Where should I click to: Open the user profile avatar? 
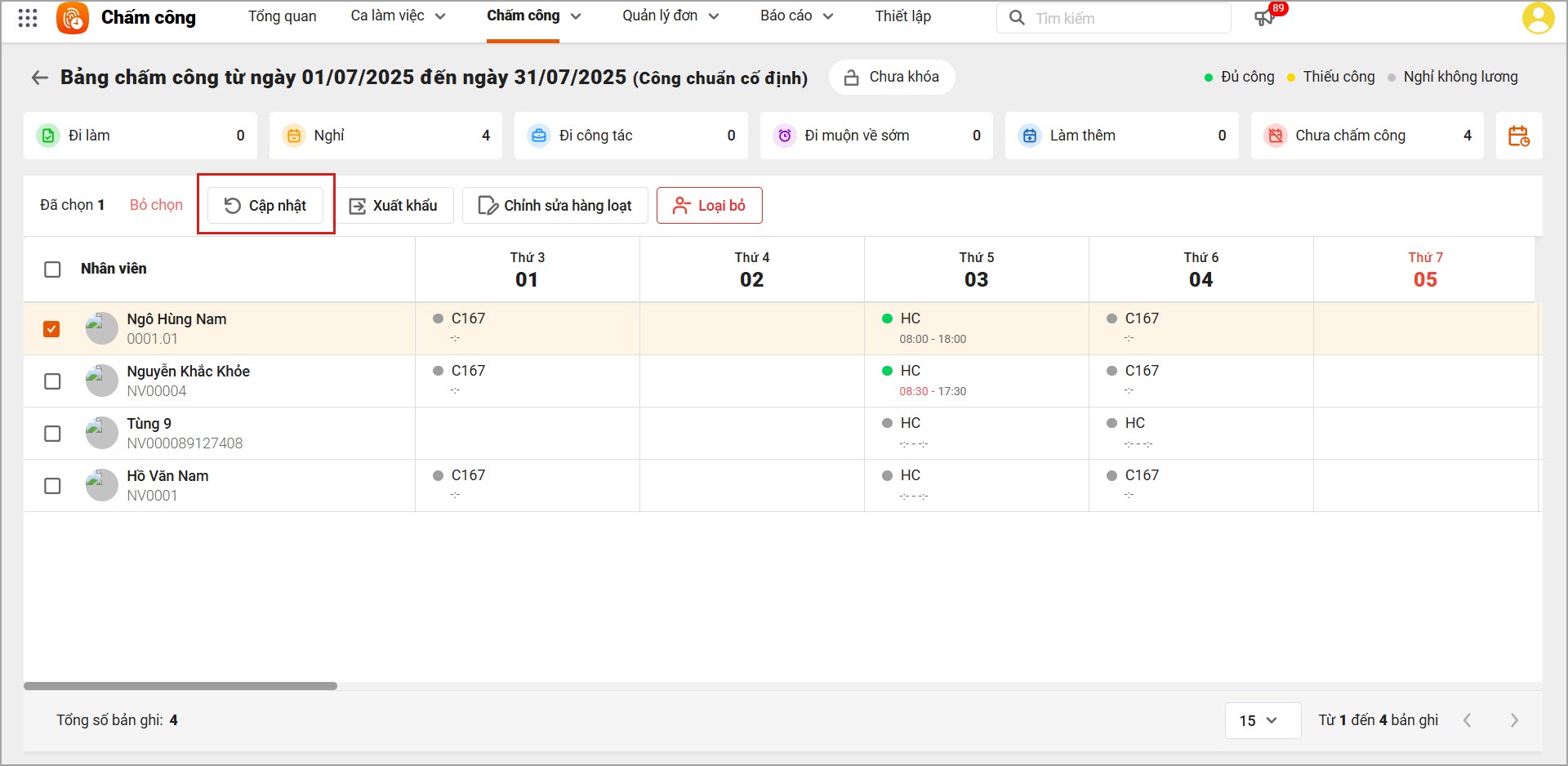pyautogui.click(x=1538, y=18)
